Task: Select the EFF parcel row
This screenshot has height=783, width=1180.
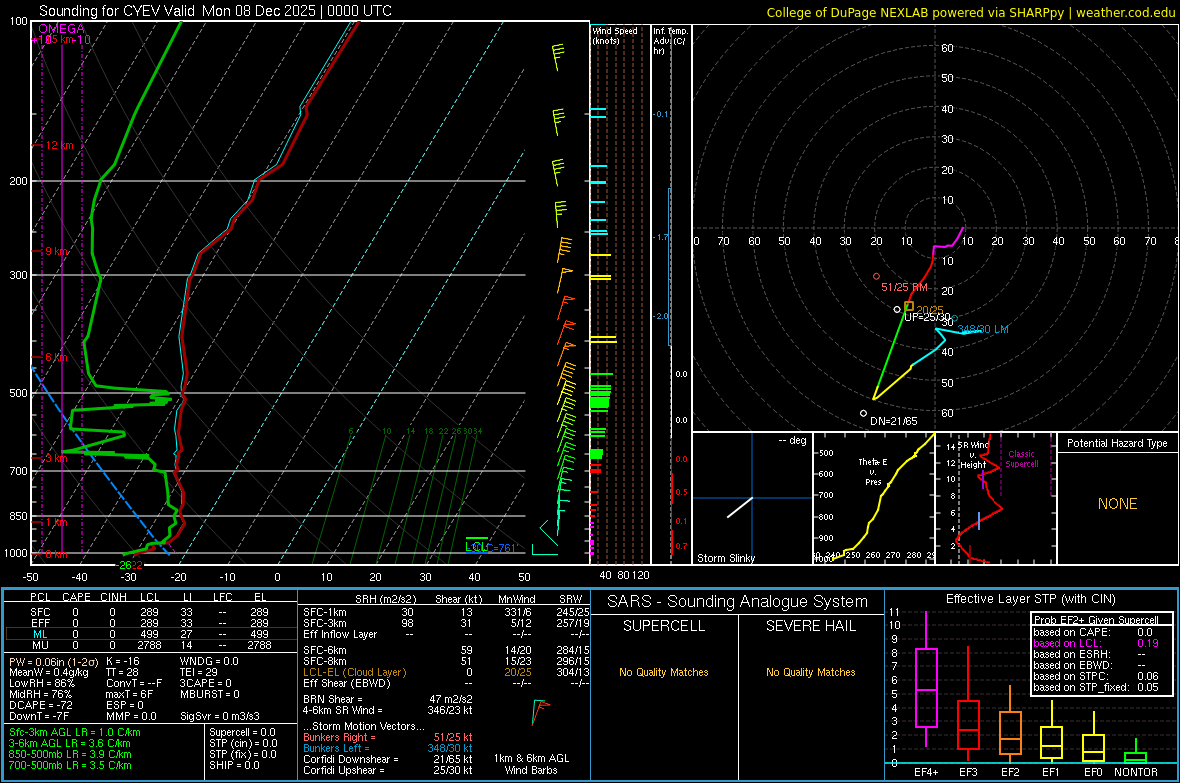Action: (150, 623)
